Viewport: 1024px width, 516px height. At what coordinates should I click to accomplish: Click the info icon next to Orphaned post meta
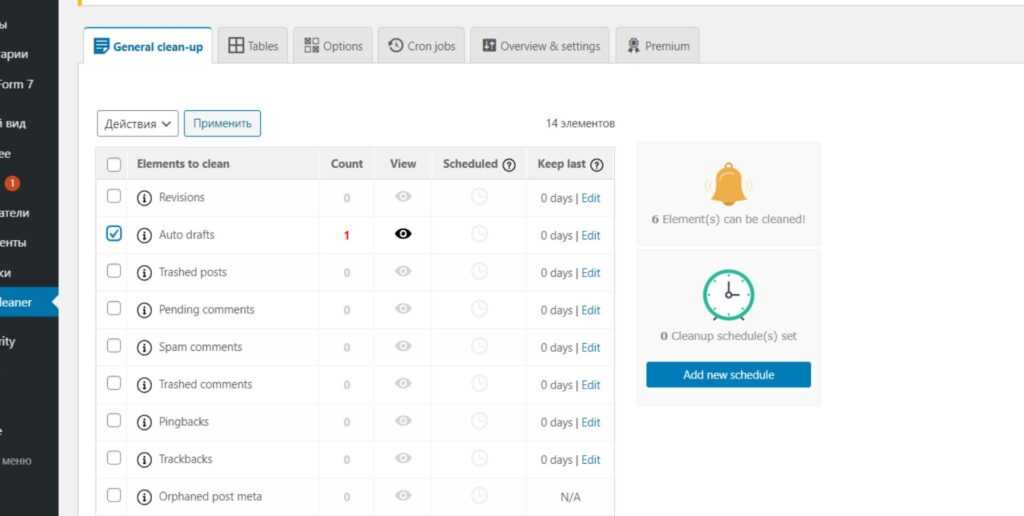[x=144, y=497]
